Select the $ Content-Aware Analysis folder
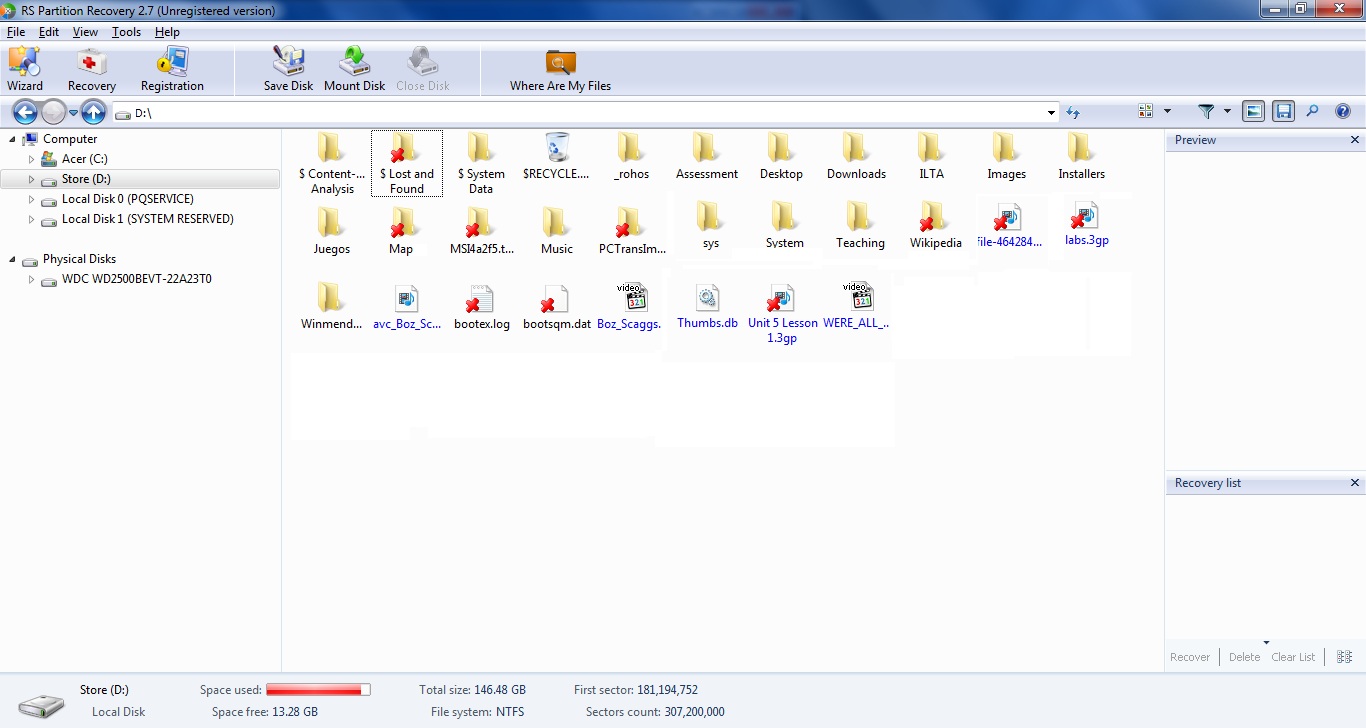The height and width of the screenshot is (728, 1366). tap(332, 164)
